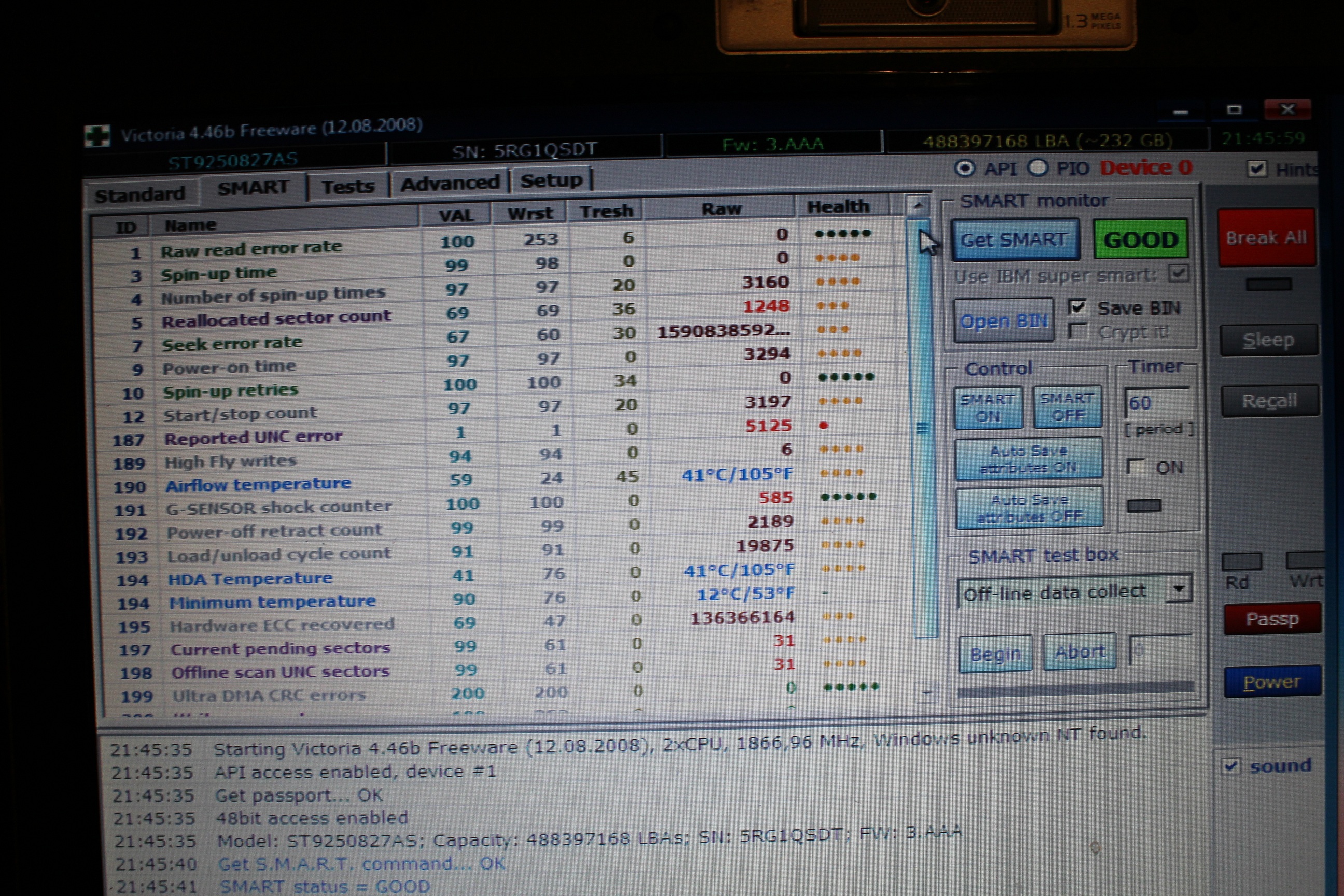Click the Fw: 3.AAA firmware field

(773, 144)
